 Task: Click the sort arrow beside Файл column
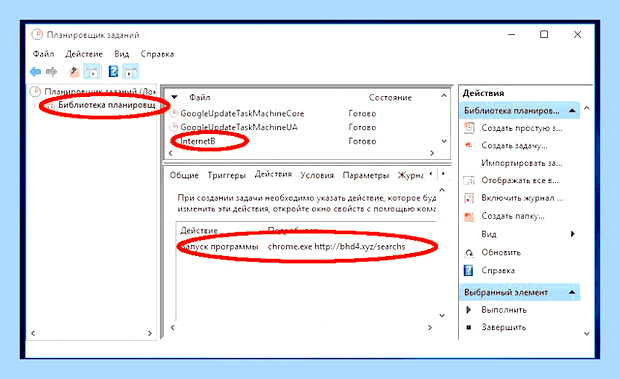pos(174,97)
